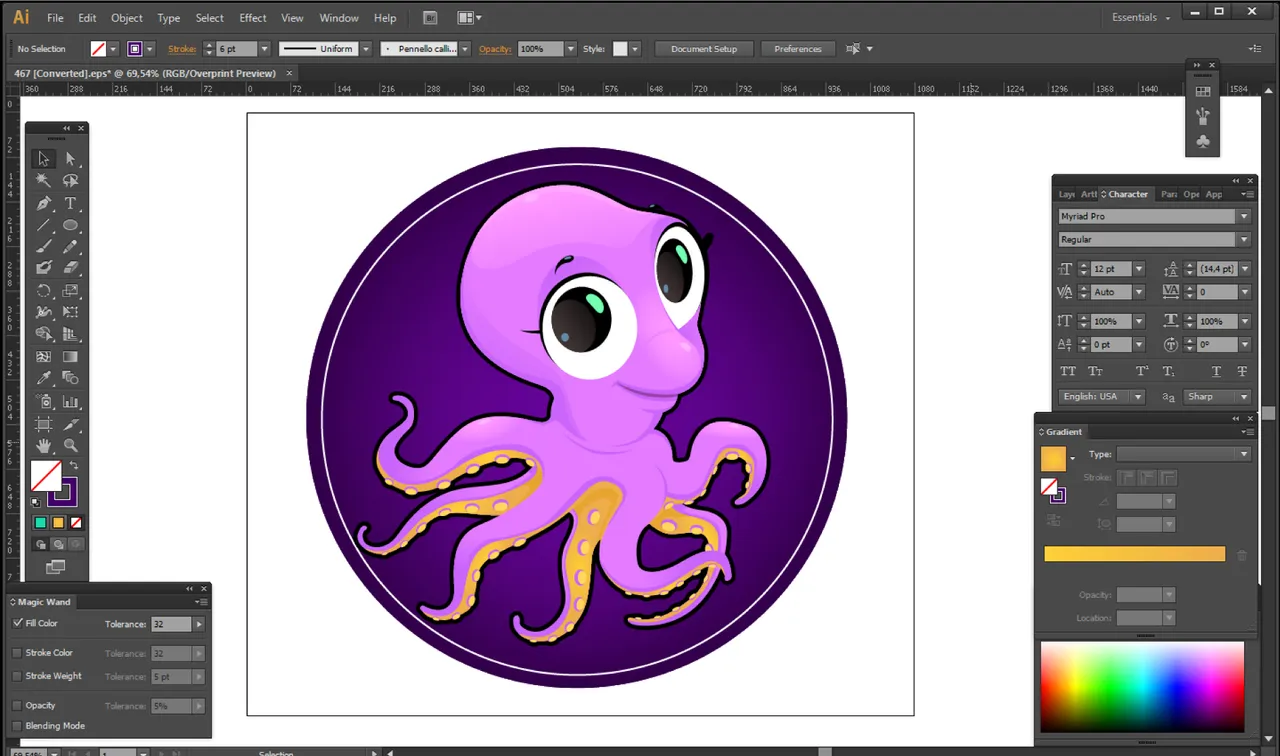Activate the Rotate tool
Screen dimensions: 1280x756
click(x=43, y=291)
